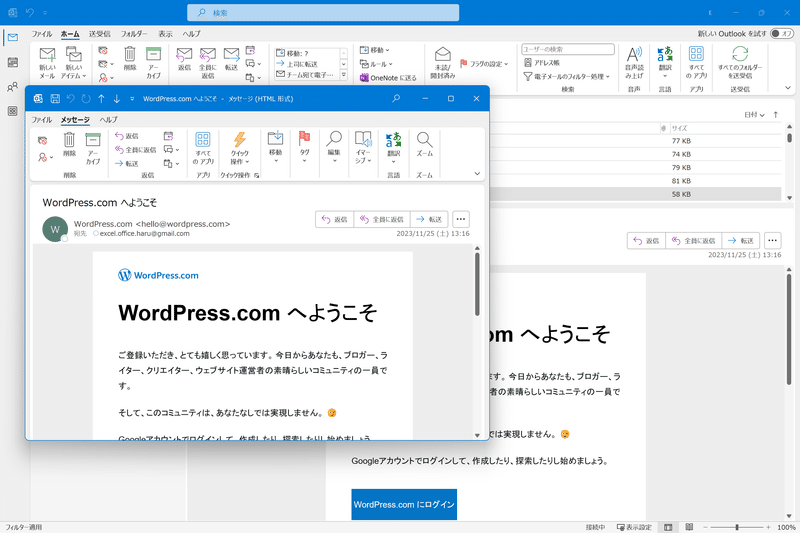
Task: Click the user search input field
Action: coord(568,49)
